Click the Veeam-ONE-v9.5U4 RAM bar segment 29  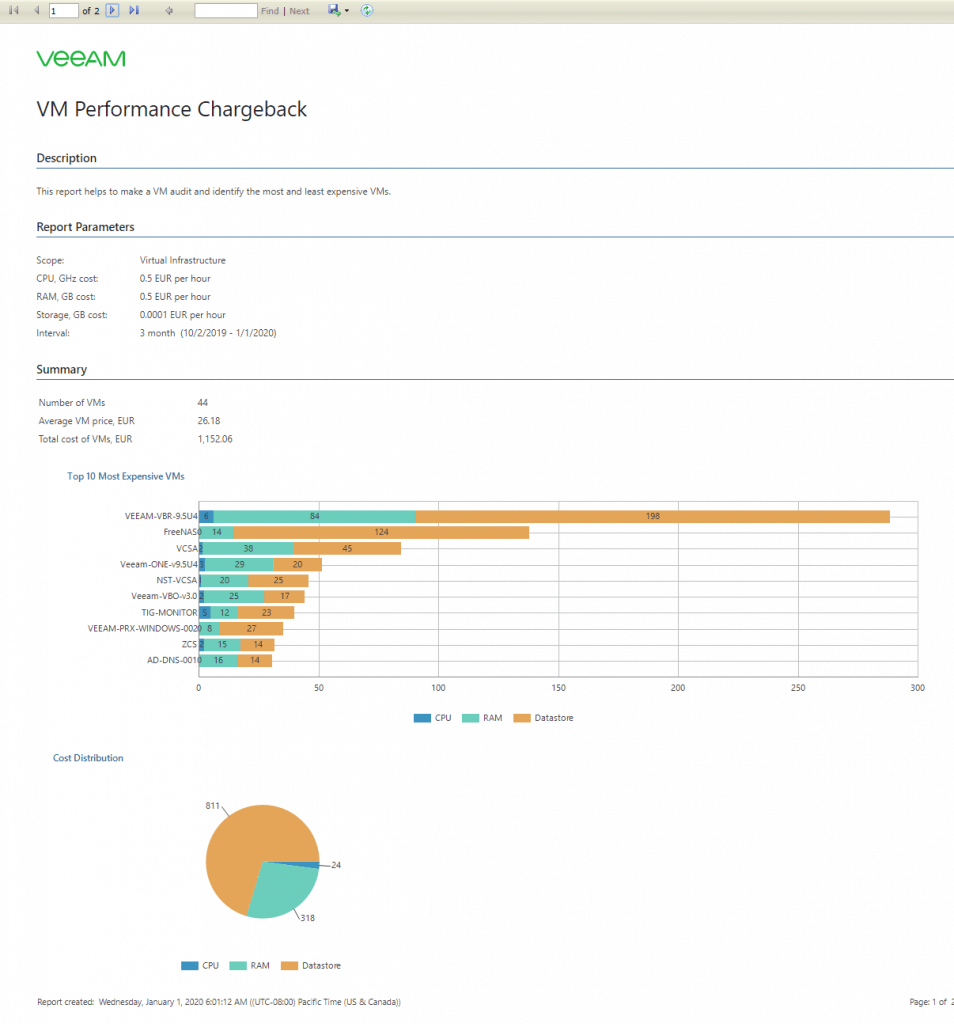point(239,564)
